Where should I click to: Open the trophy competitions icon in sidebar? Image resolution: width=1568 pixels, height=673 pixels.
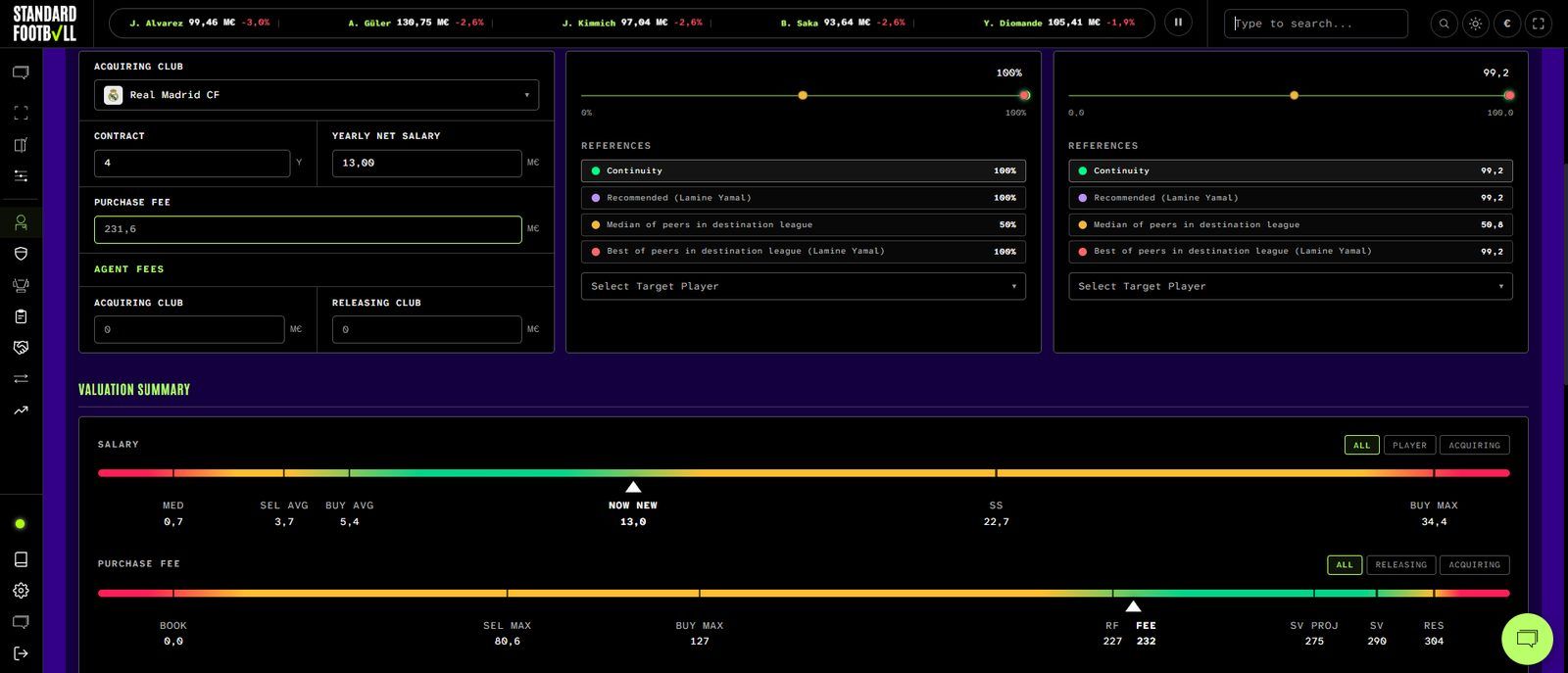[21, 285]
